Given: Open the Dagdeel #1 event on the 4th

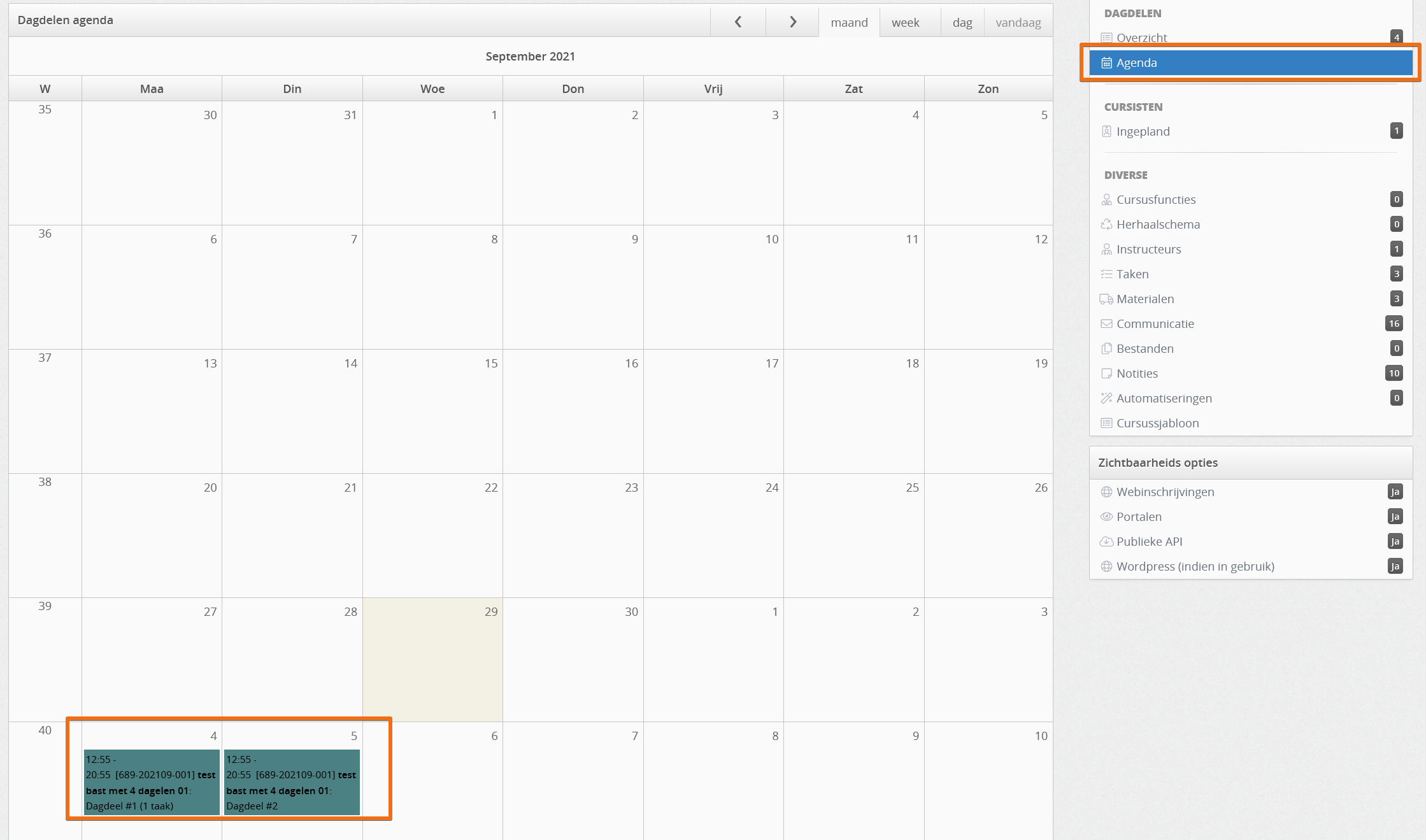Looking at the screenshot, I should pyautogui.click(x=152, y=783).
